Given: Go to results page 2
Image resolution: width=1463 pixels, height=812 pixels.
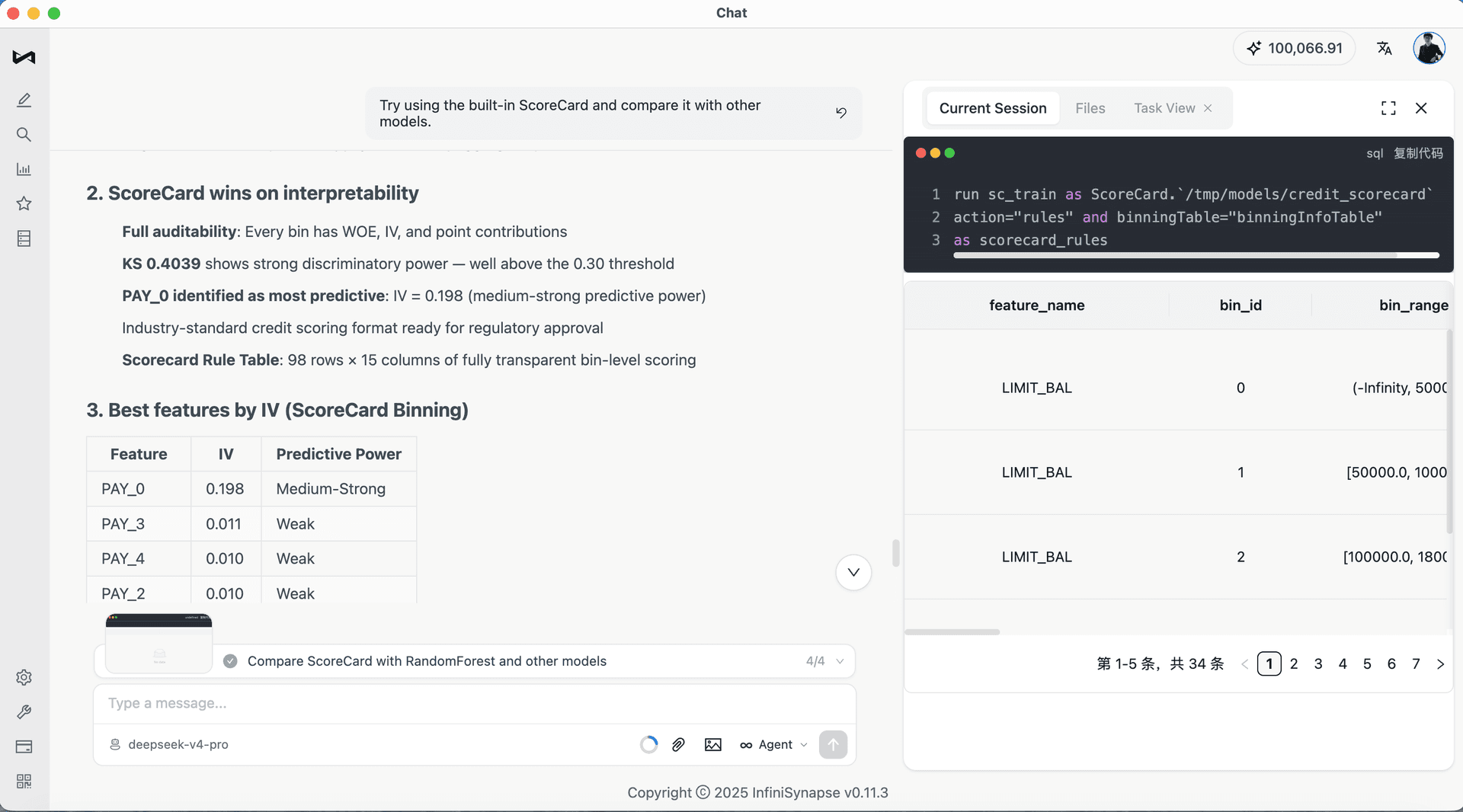Looking at the screenshot, I should (x=1293, y=664).
